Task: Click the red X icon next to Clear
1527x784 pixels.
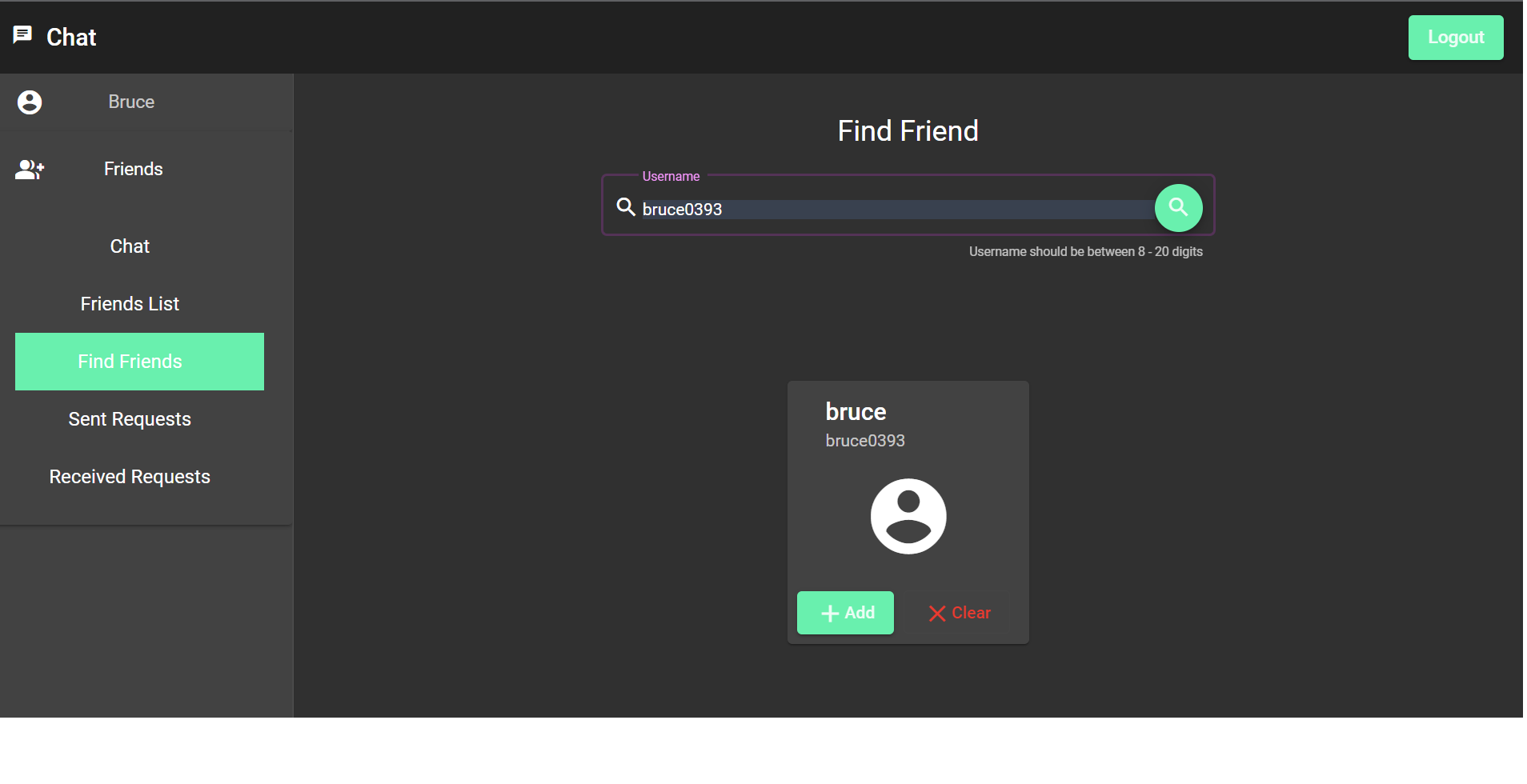Action: (937, 613)
